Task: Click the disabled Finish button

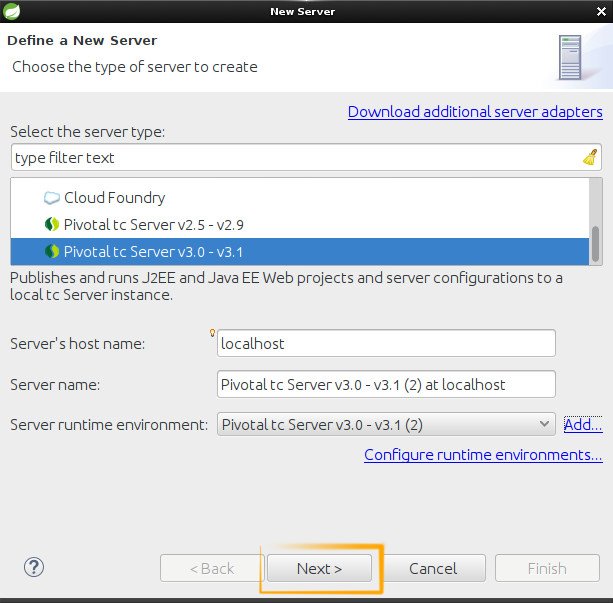Action: (547, 568)
